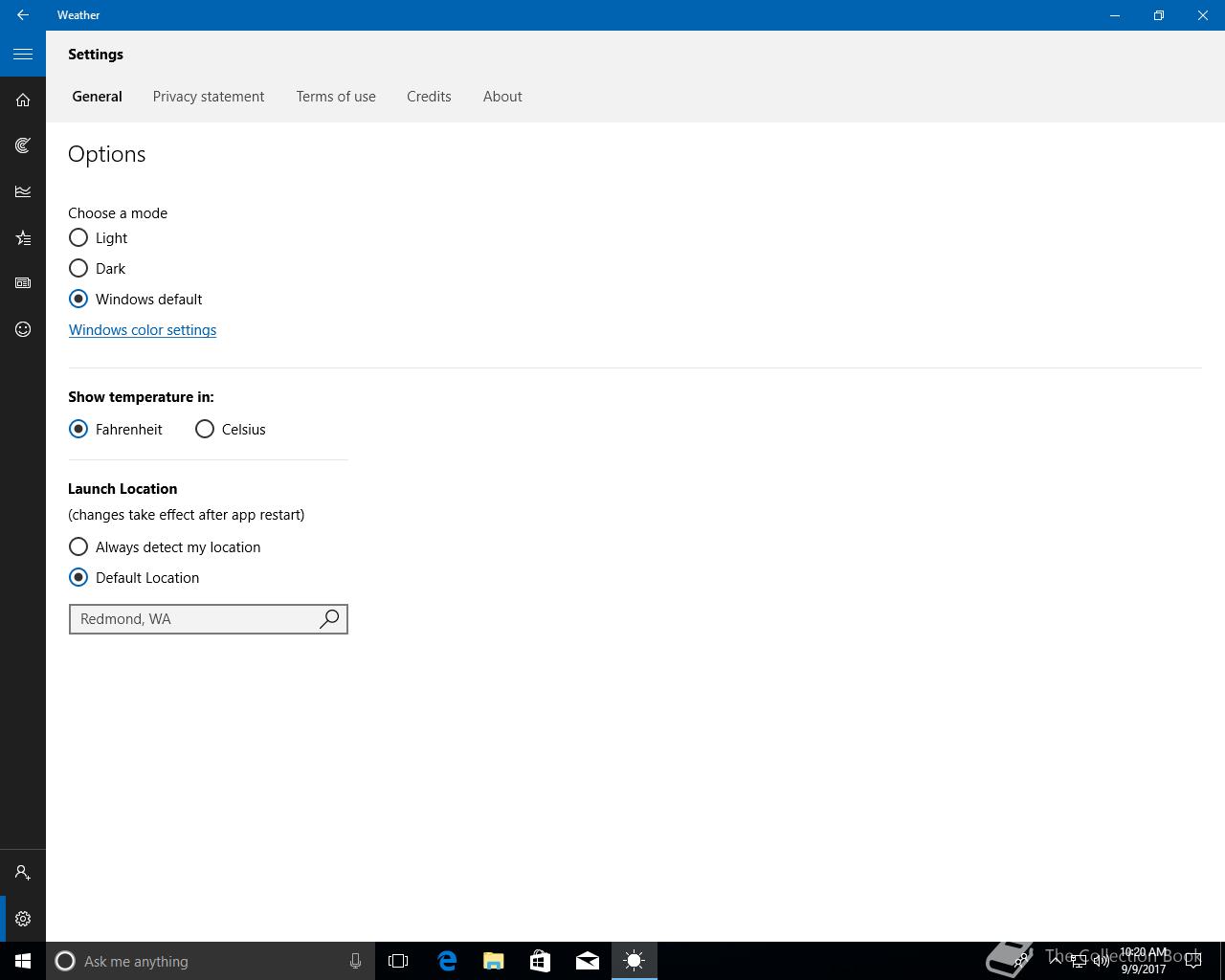The width and height of the screenshot is (1225, 980).
Task: Open the hamburger navigation menu
Action: [23, 55]
